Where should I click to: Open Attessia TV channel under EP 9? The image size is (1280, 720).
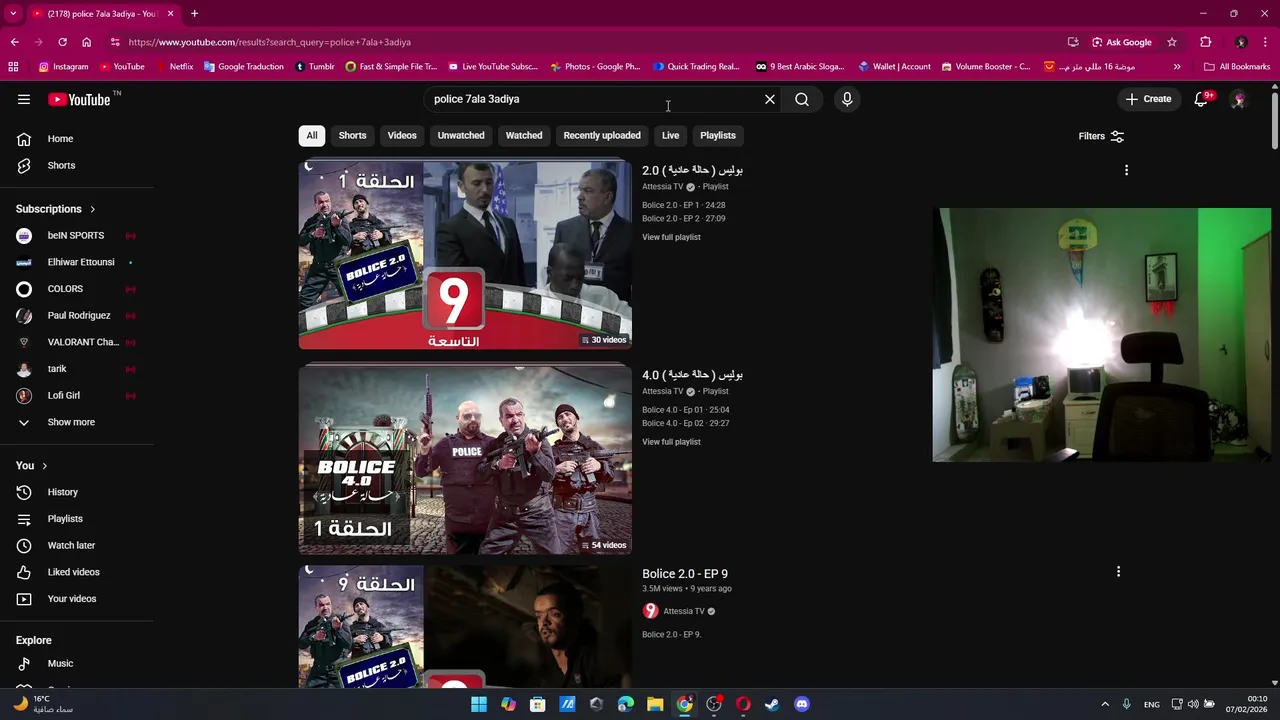coord(684,611)
